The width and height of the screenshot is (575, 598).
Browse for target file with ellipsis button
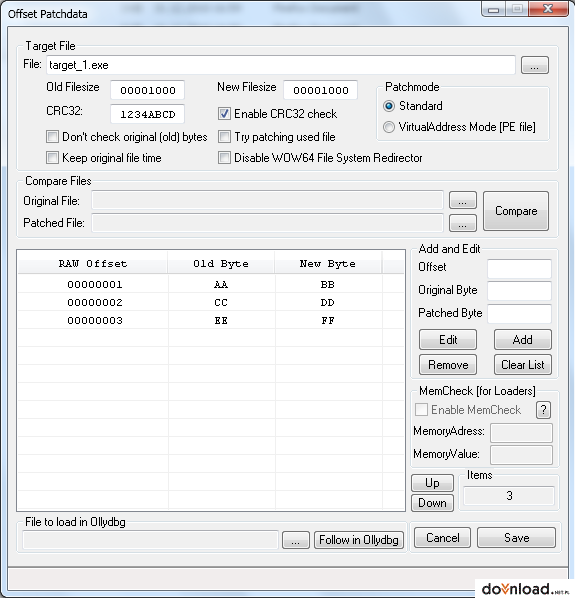click(535, 65)
